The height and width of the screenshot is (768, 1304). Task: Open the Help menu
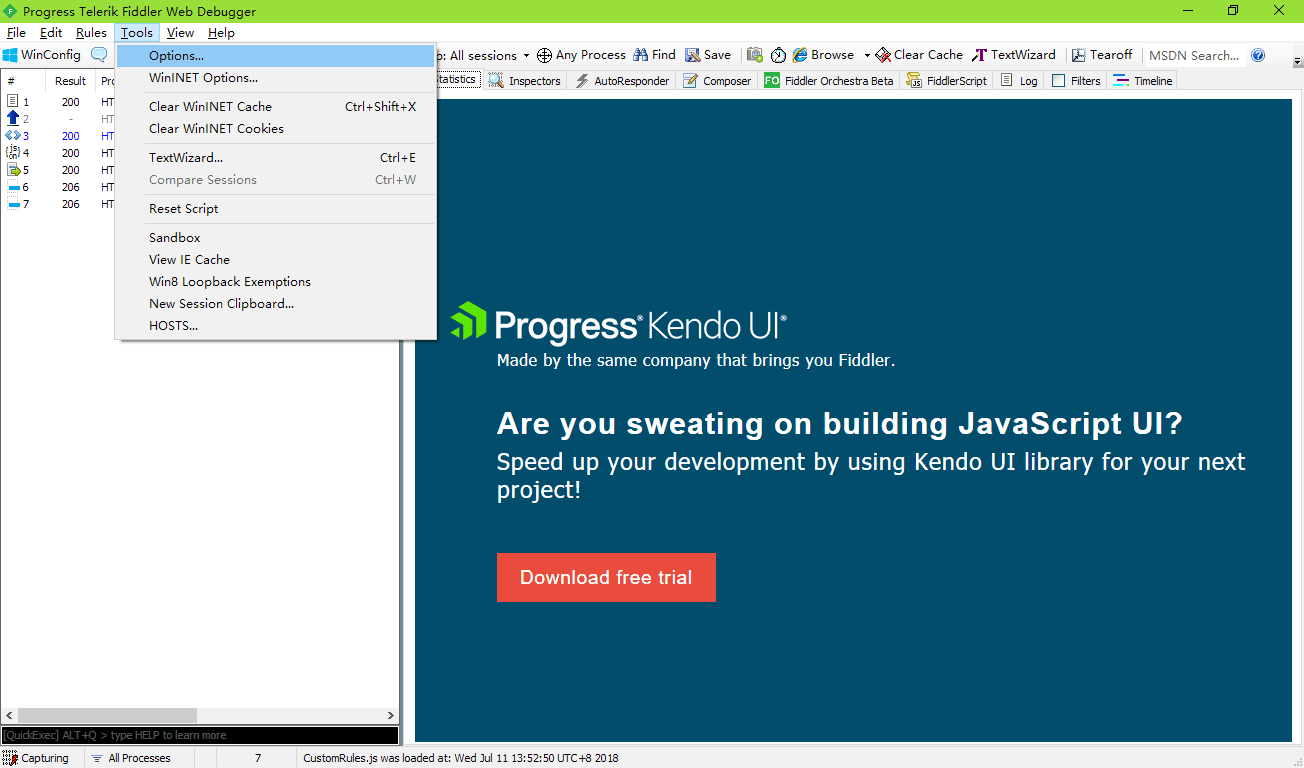(x=221, y=33)
